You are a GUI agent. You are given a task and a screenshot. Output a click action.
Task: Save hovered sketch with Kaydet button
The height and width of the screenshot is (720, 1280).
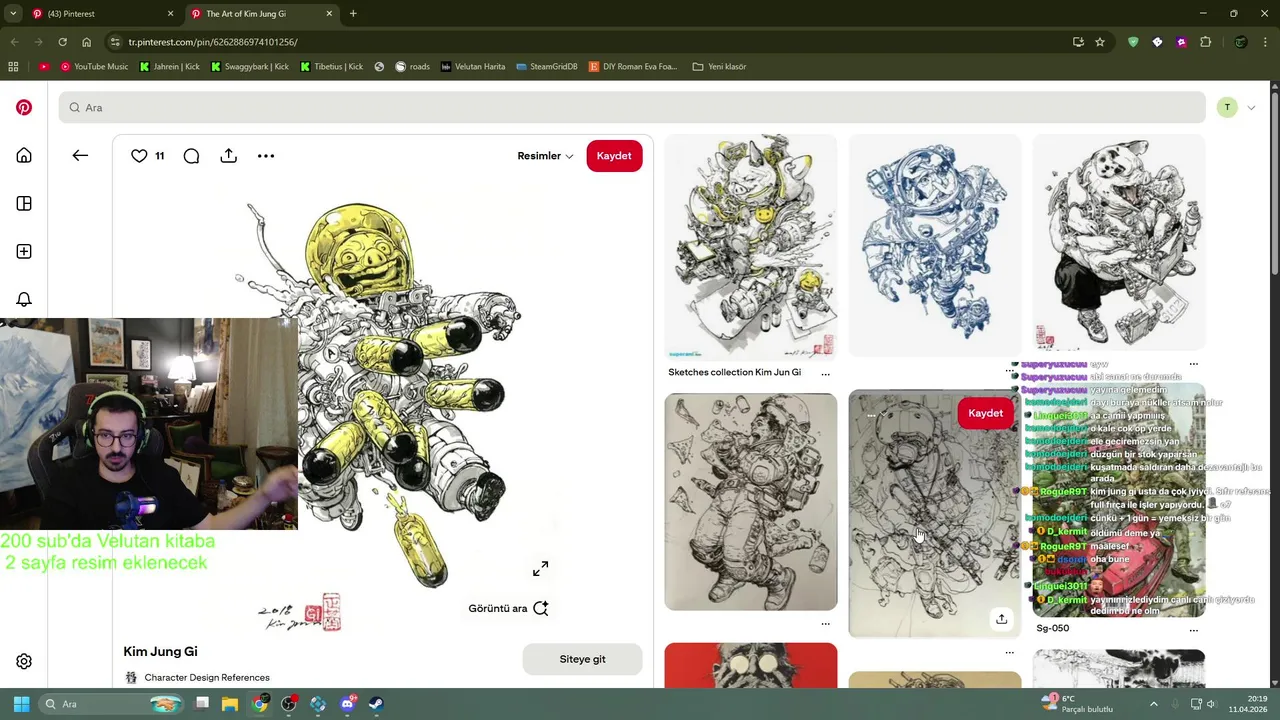point(985,413)
